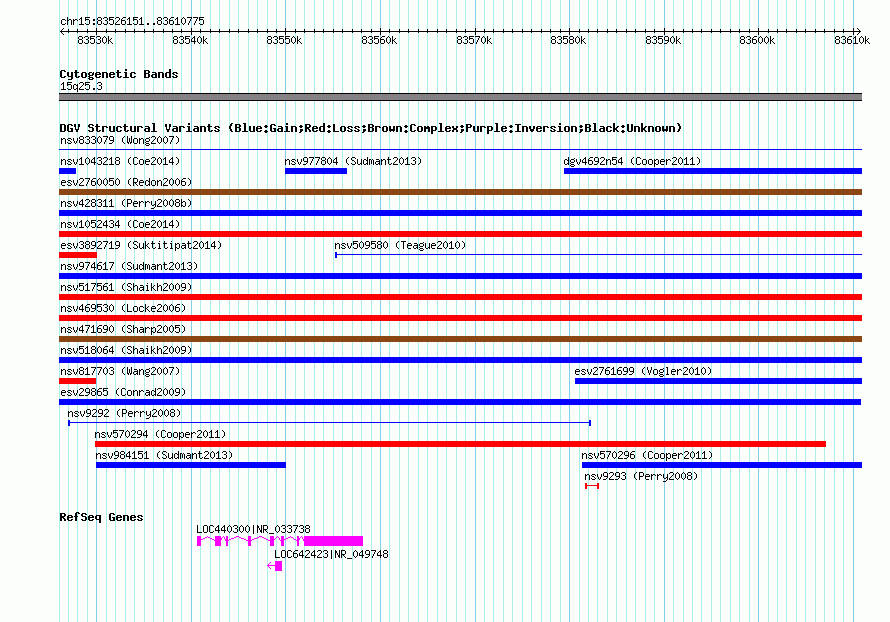Open nsv471690 (Sharp2005) variant label
Screen dimensions: 890x622
[x=123, y=329]
